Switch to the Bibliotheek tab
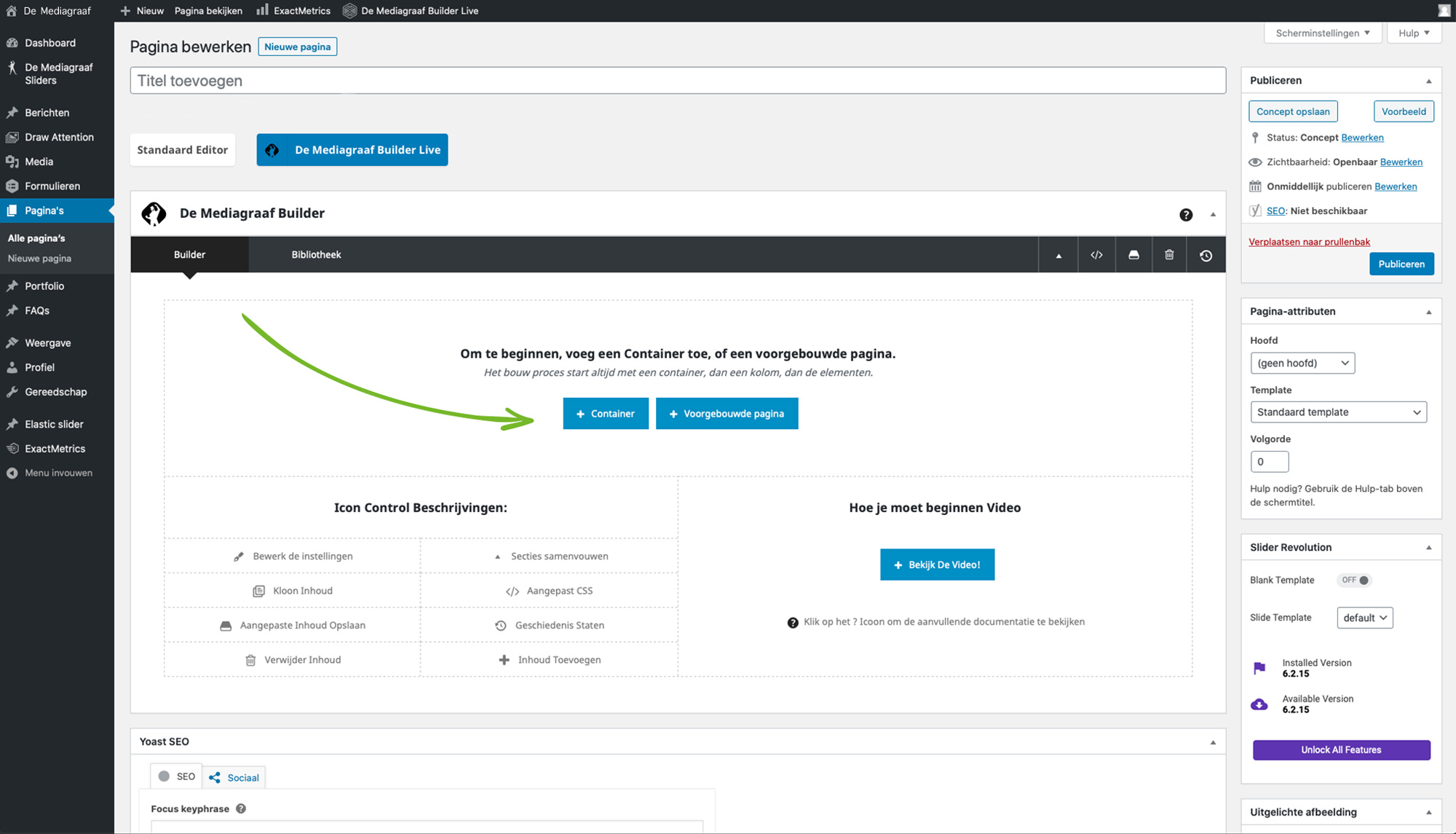Viewport: 1456px width, 834px height. coord(316,255)
